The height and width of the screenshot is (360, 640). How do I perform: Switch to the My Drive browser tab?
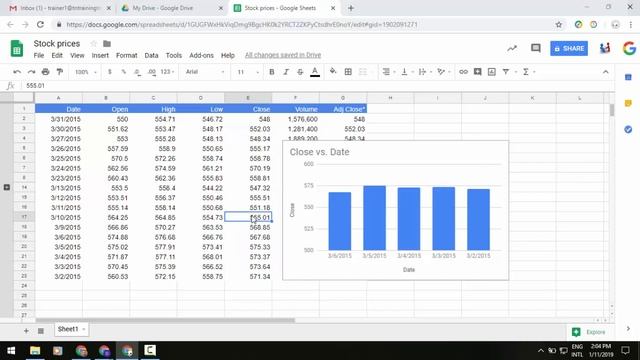pyautogui.click(x=171, y=8)
